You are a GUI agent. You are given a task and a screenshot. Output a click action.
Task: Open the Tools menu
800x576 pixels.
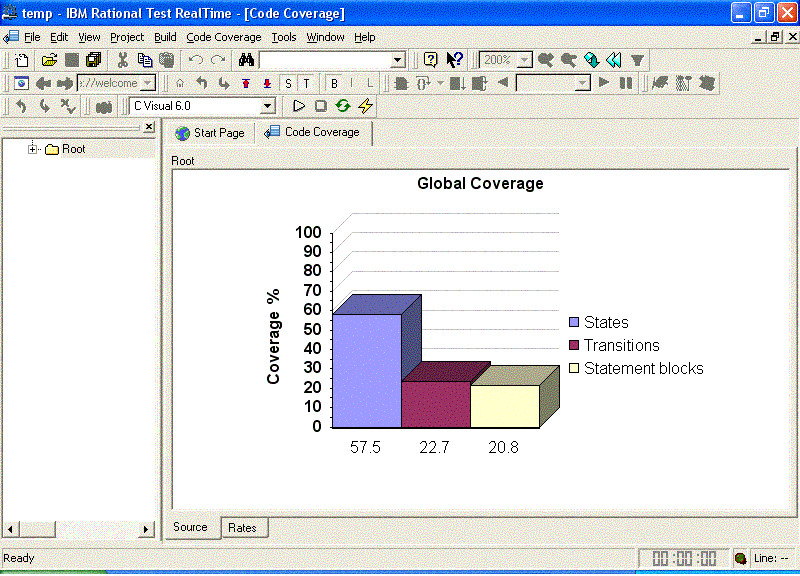284,37
